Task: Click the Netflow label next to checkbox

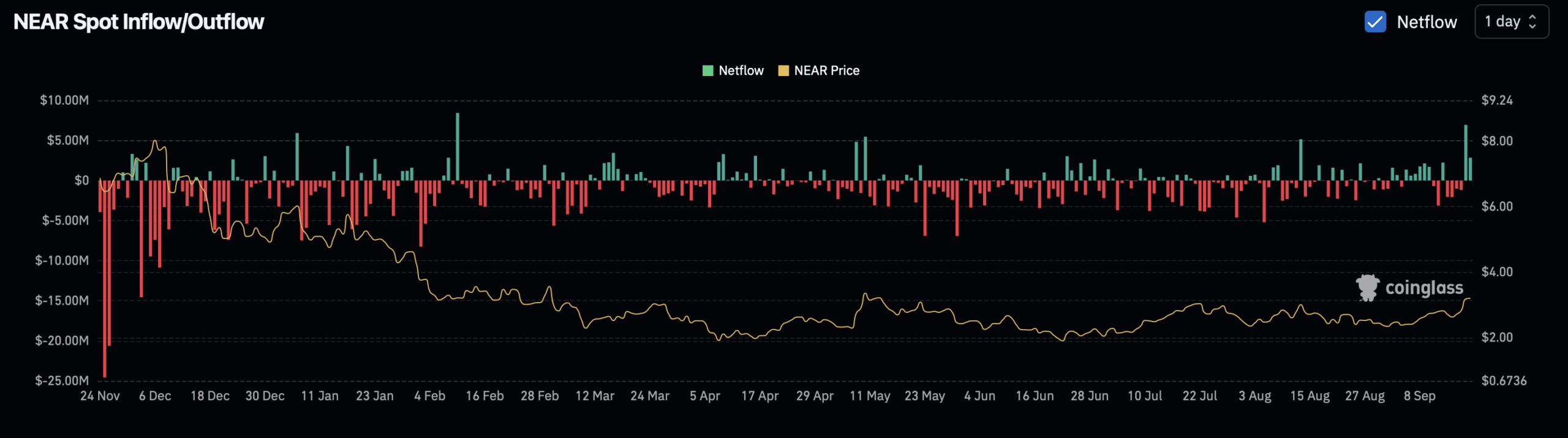Action: coord(1427,22)
